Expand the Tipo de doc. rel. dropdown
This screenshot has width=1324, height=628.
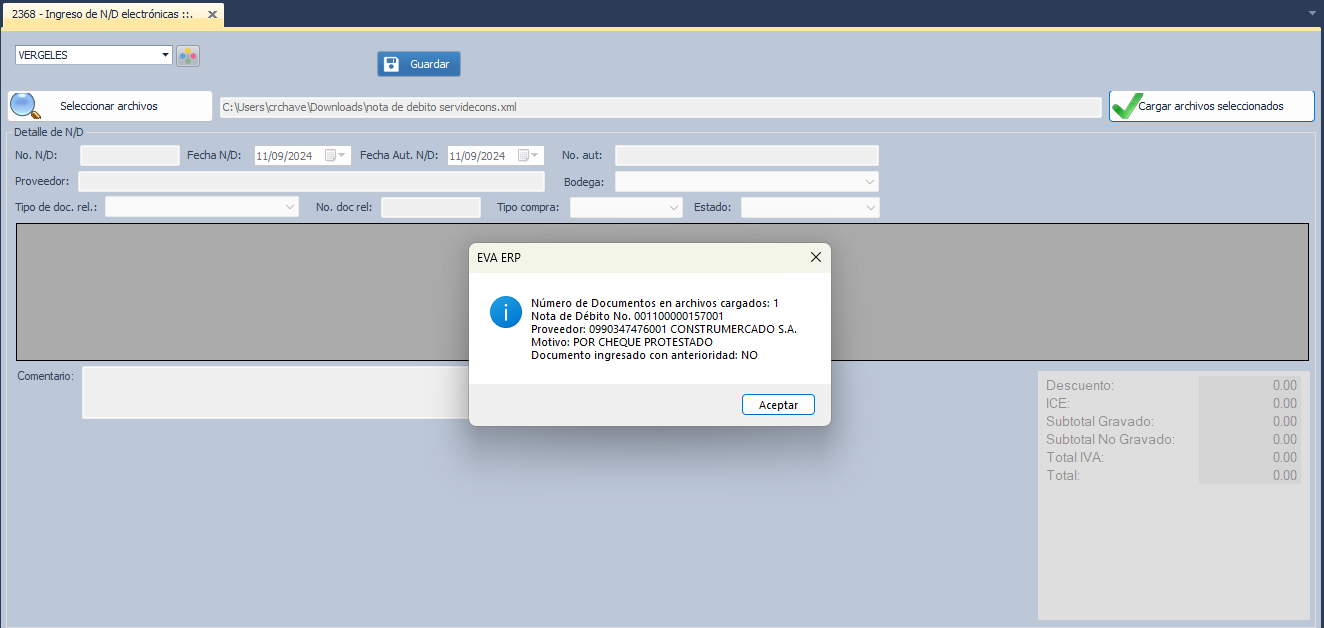[290, 207]
